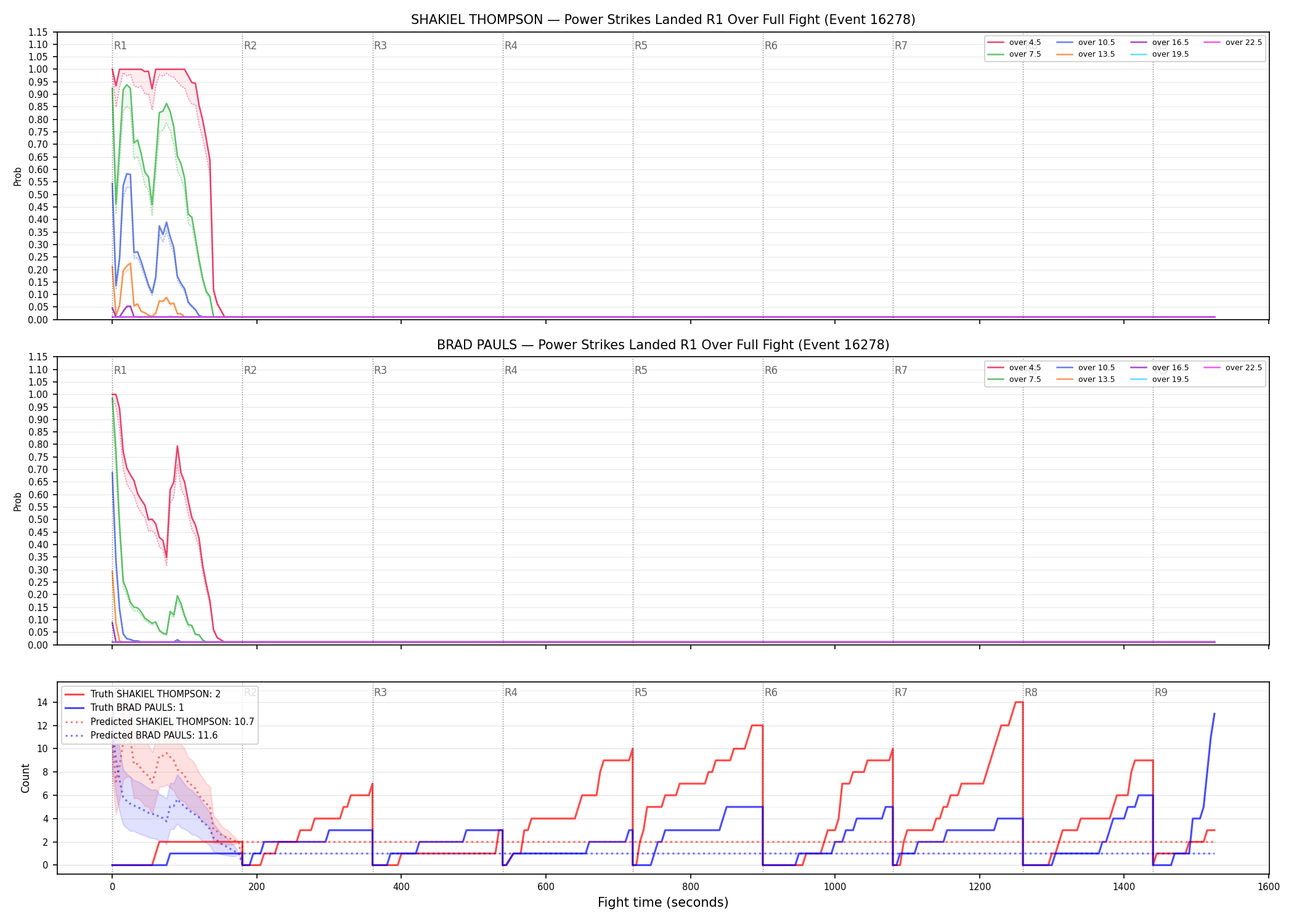Screen dimensions: 1294x924
Task: Select 'over 7.5' legend entry in Thompson chart
Action: tap(1014, 54)
